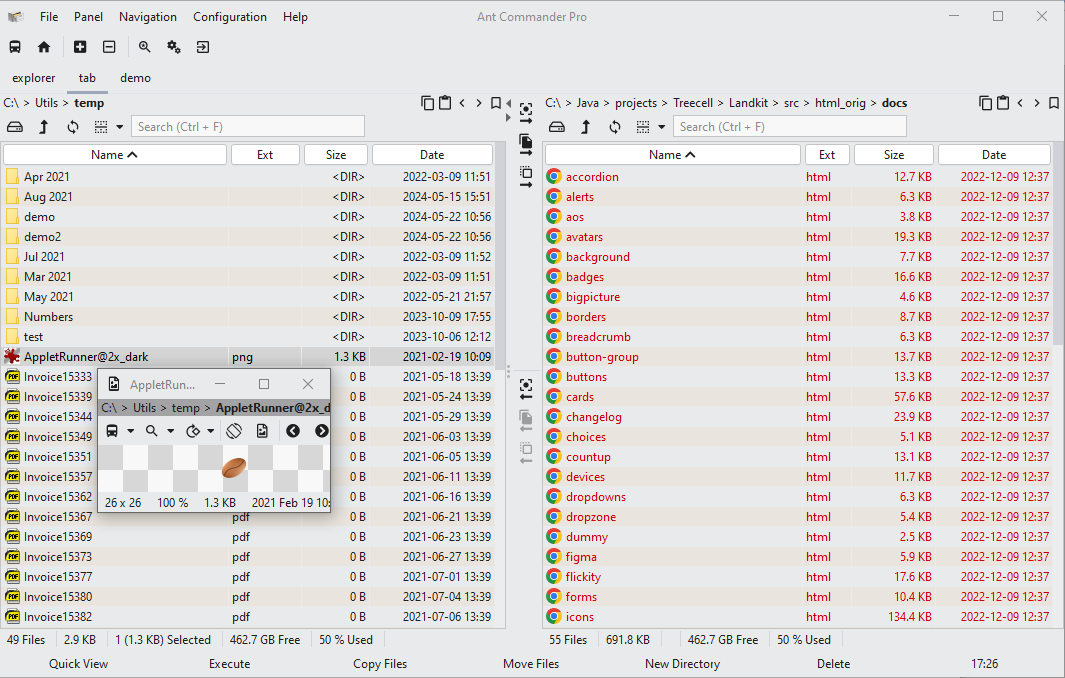
Task: Click the Copy Files button
Action: 380,664
